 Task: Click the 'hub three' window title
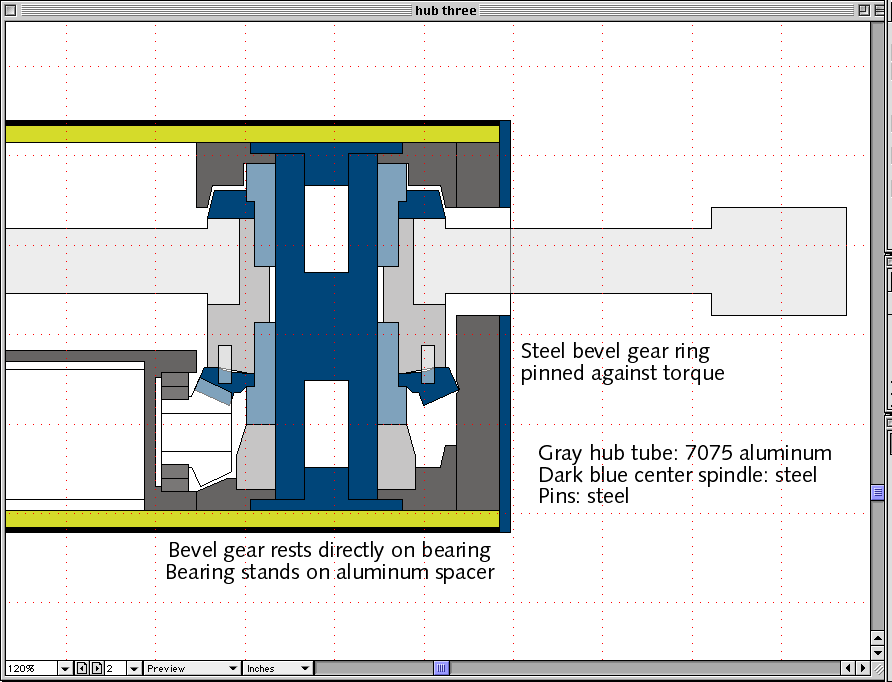point(445,10)
